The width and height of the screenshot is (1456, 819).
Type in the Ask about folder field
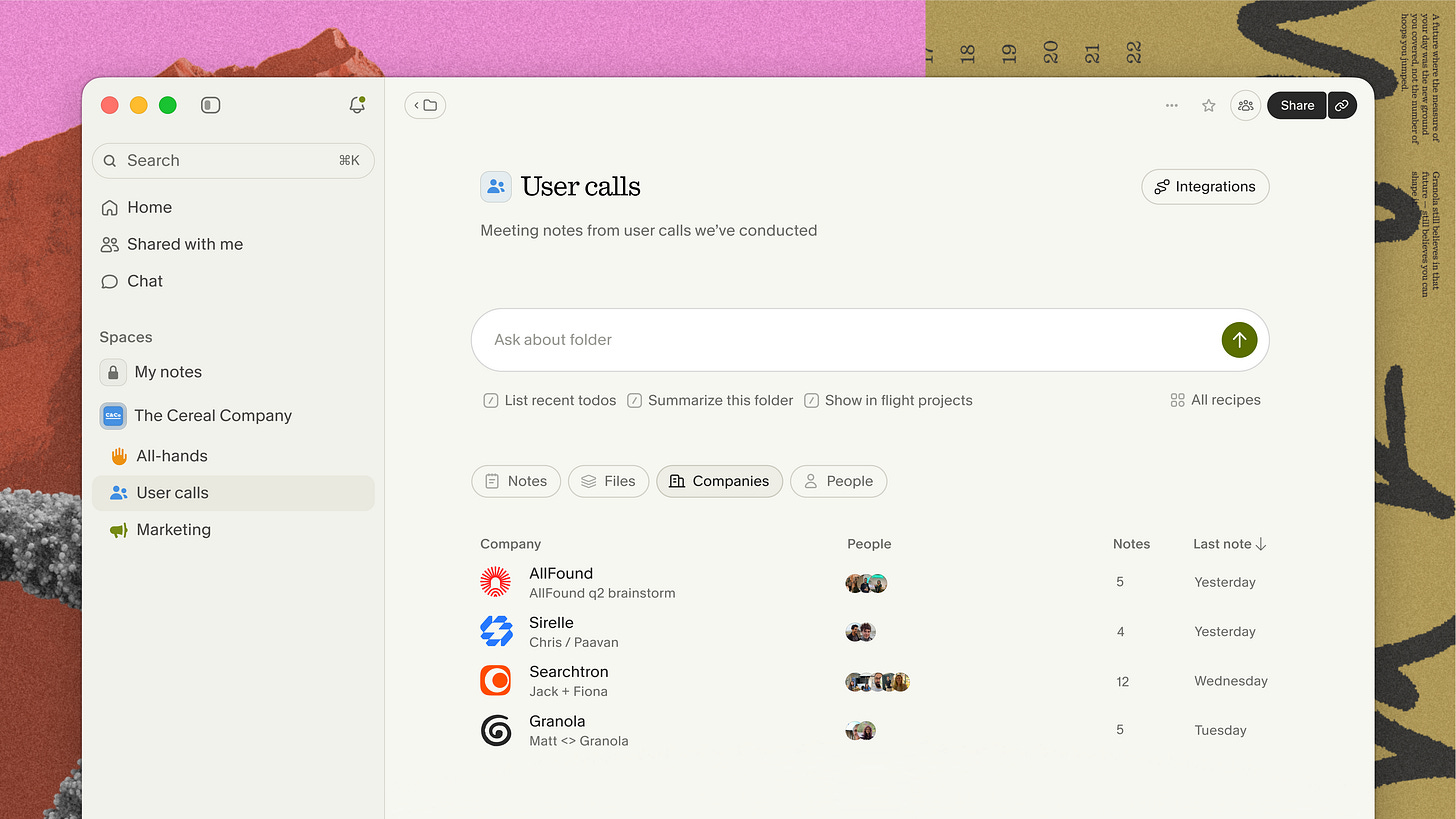coord(800,340)
